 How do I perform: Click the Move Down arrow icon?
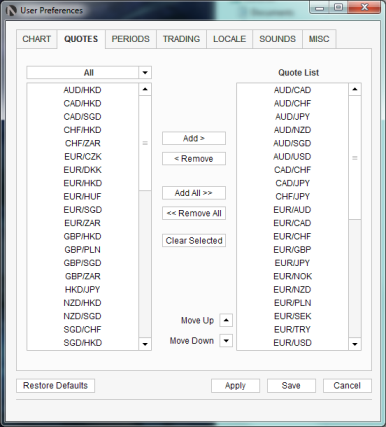tap(226, 341)
